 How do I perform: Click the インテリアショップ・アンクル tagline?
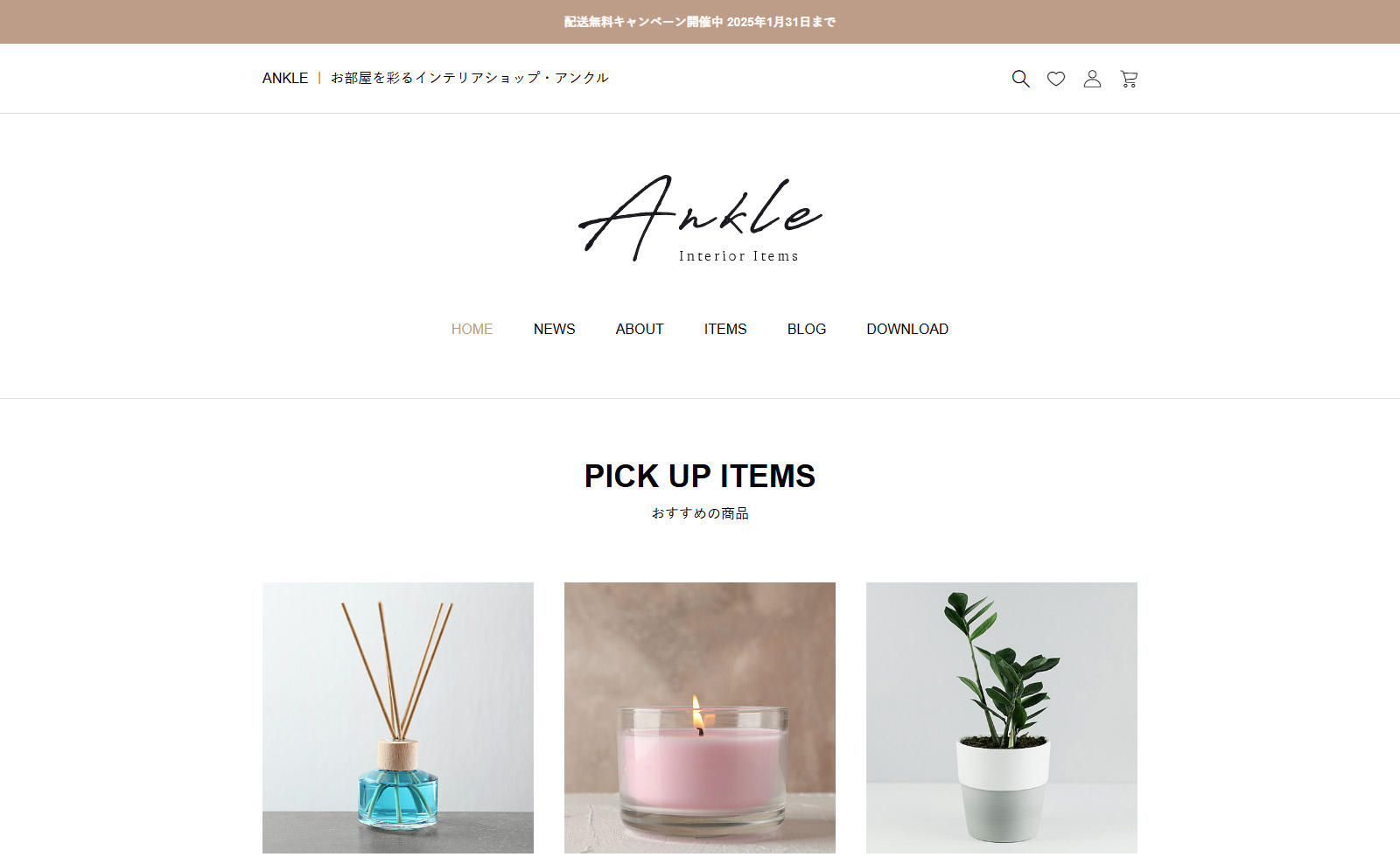click(512, 78)
